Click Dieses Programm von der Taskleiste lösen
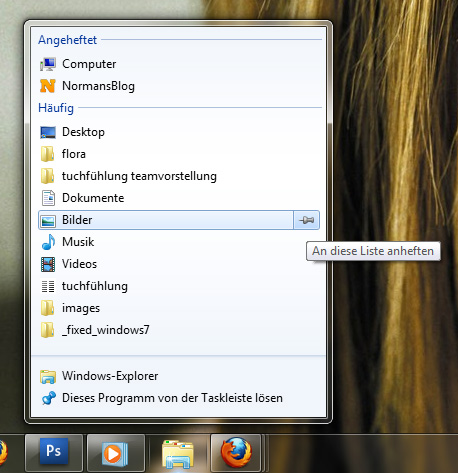Viewport: 458px width, 473px height. (x=179, y=398)
